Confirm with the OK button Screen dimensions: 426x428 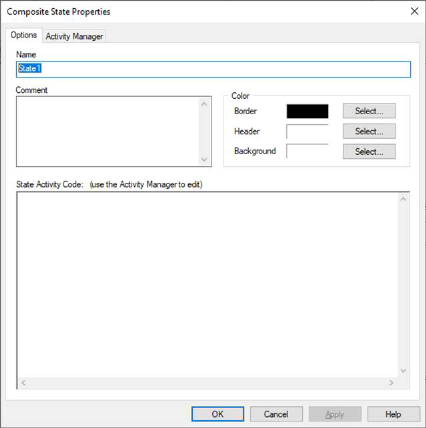point(218,414)
